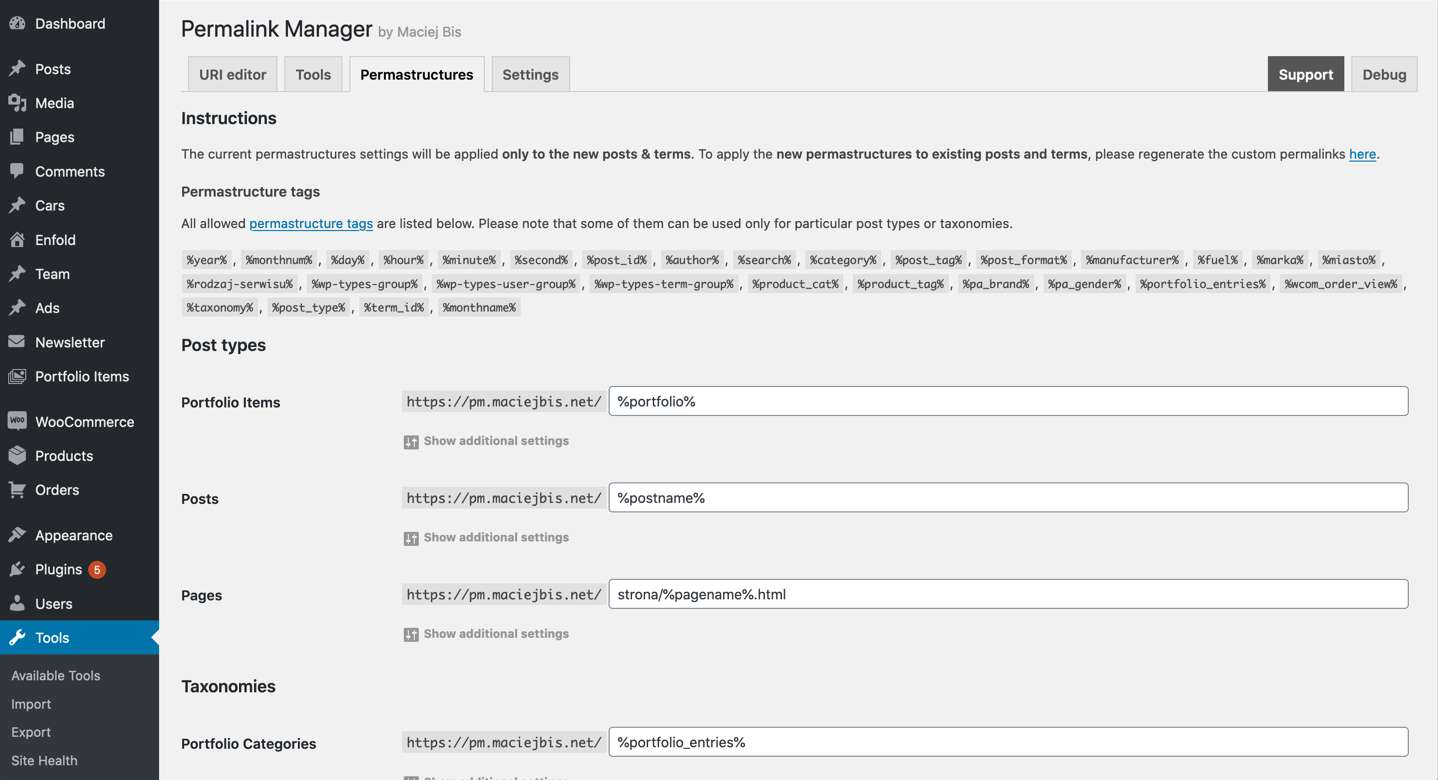This screenshot has width=1439, height=780.
Task: Click the Newsletter envelope icon
Action: tap(16, 341)
